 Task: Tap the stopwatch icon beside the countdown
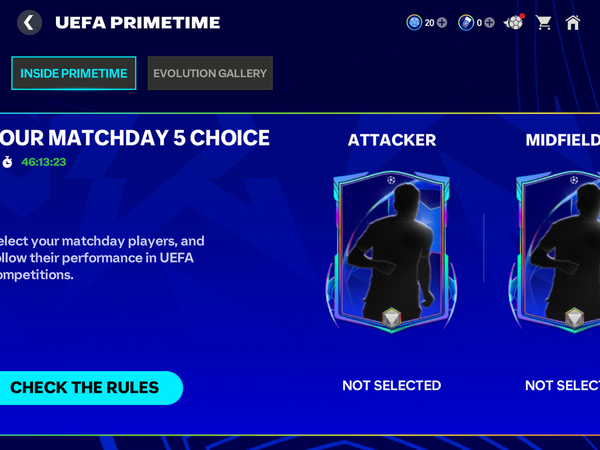point(8,161)
